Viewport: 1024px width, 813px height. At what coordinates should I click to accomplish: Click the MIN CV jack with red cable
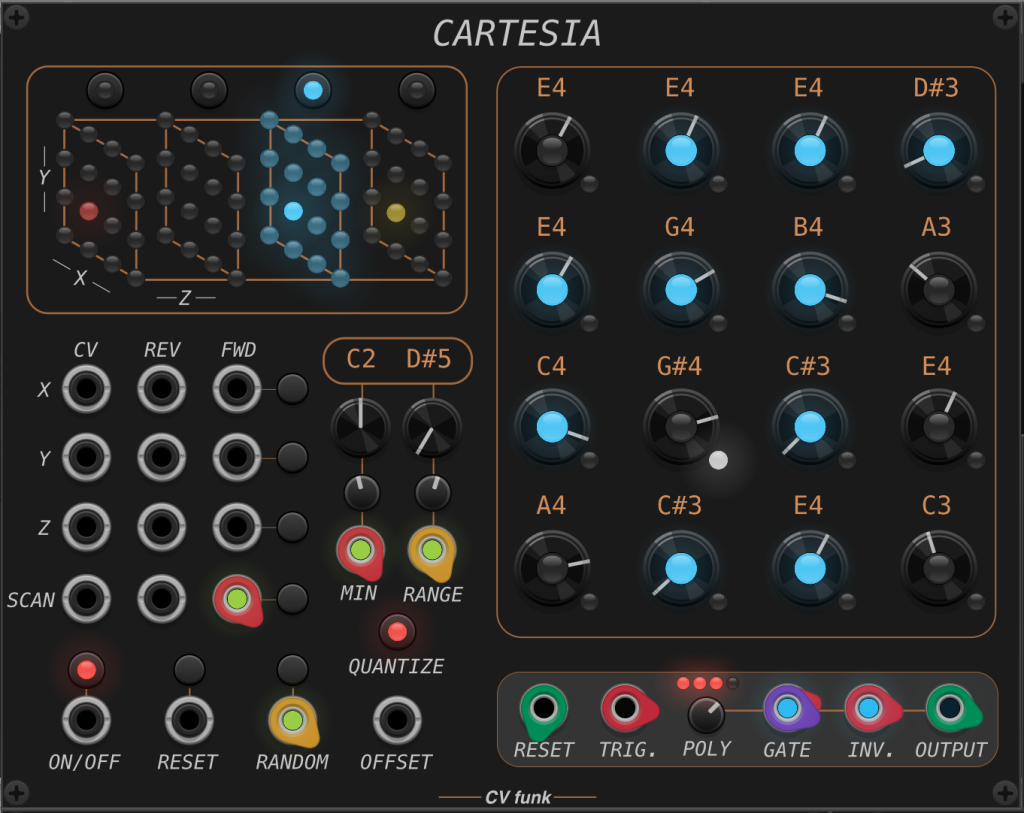360,550
